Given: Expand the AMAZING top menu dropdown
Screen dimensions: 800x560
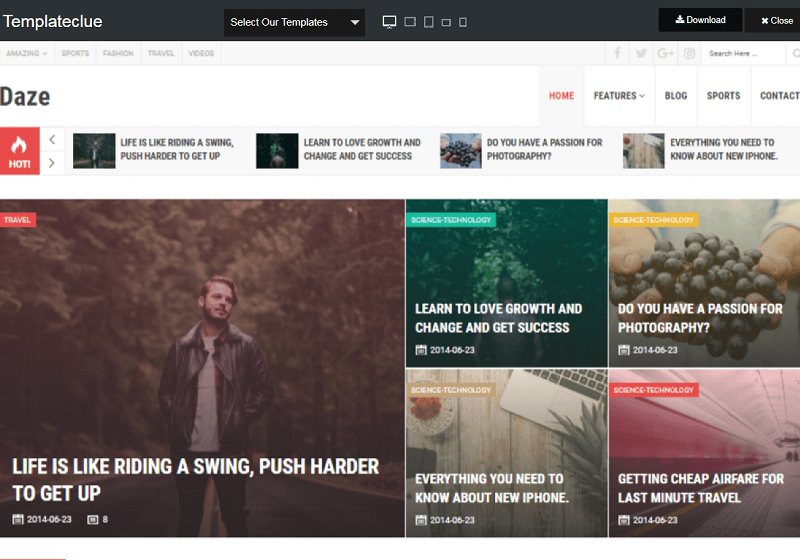Looking at the screenshot, I should click(27, 53).
